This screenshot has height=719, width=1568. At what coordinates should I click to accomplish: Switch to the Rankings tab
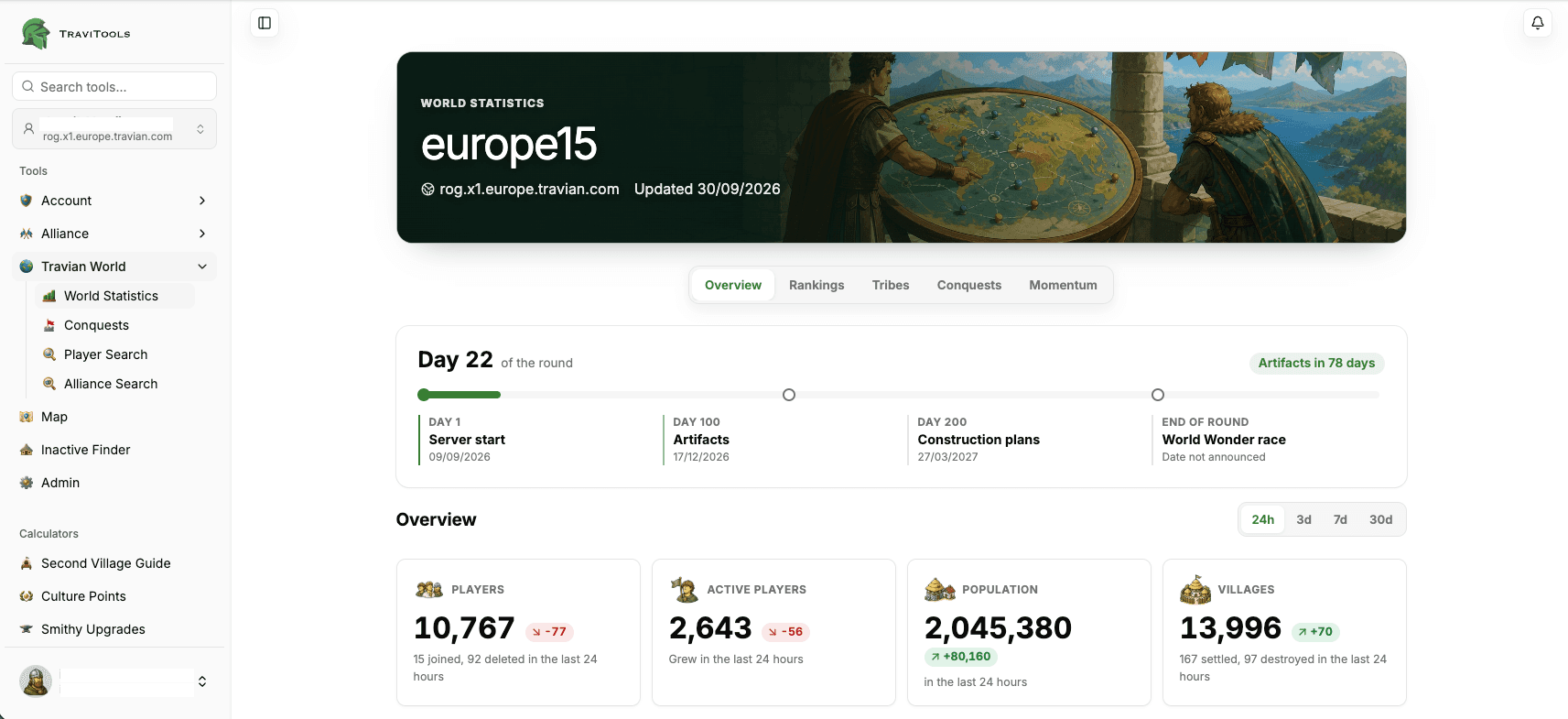tap(816, 285)
